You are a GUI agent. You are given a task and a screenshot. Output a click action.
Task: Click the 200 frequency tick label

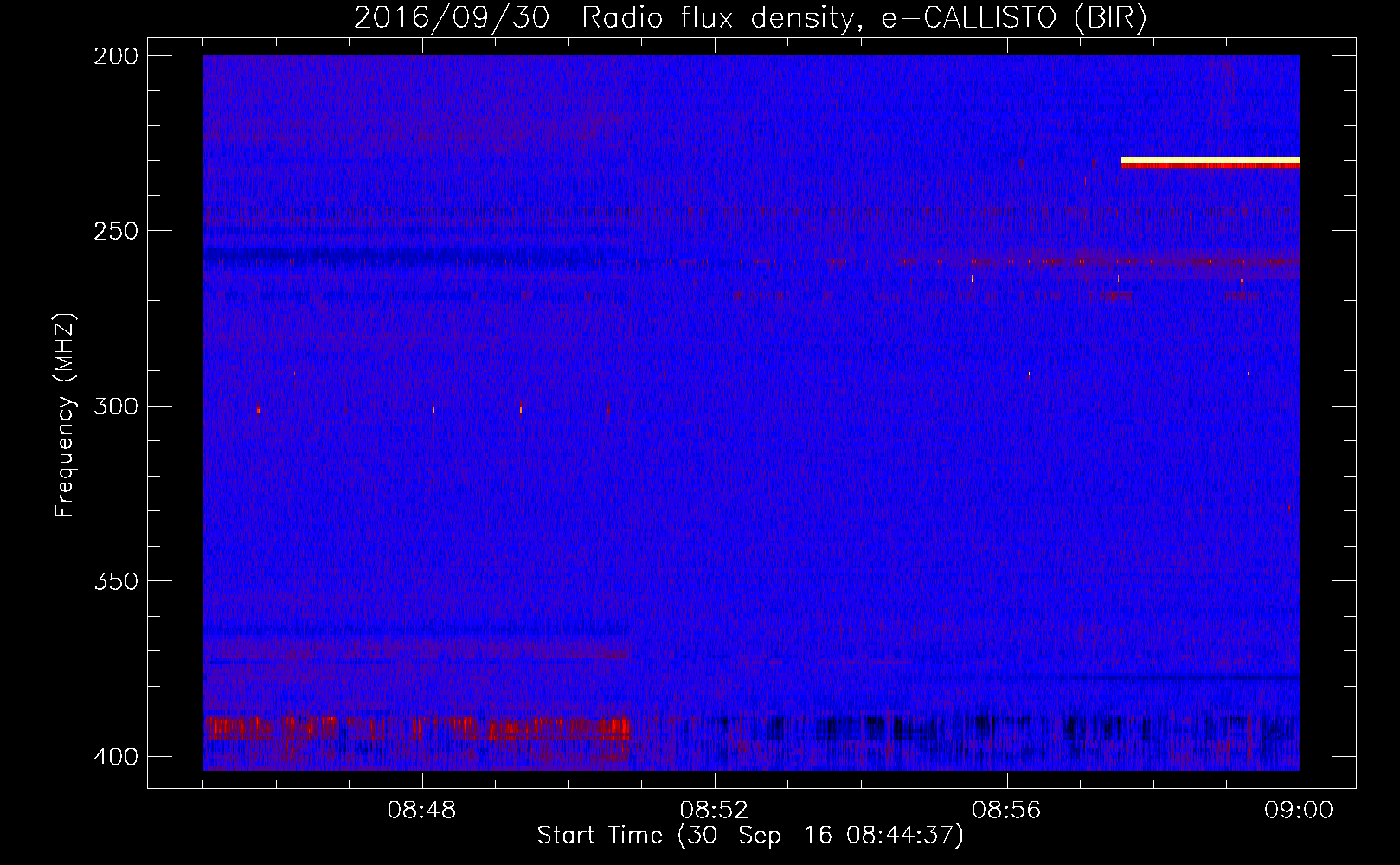pyautogui.click(x=116, y=56)
